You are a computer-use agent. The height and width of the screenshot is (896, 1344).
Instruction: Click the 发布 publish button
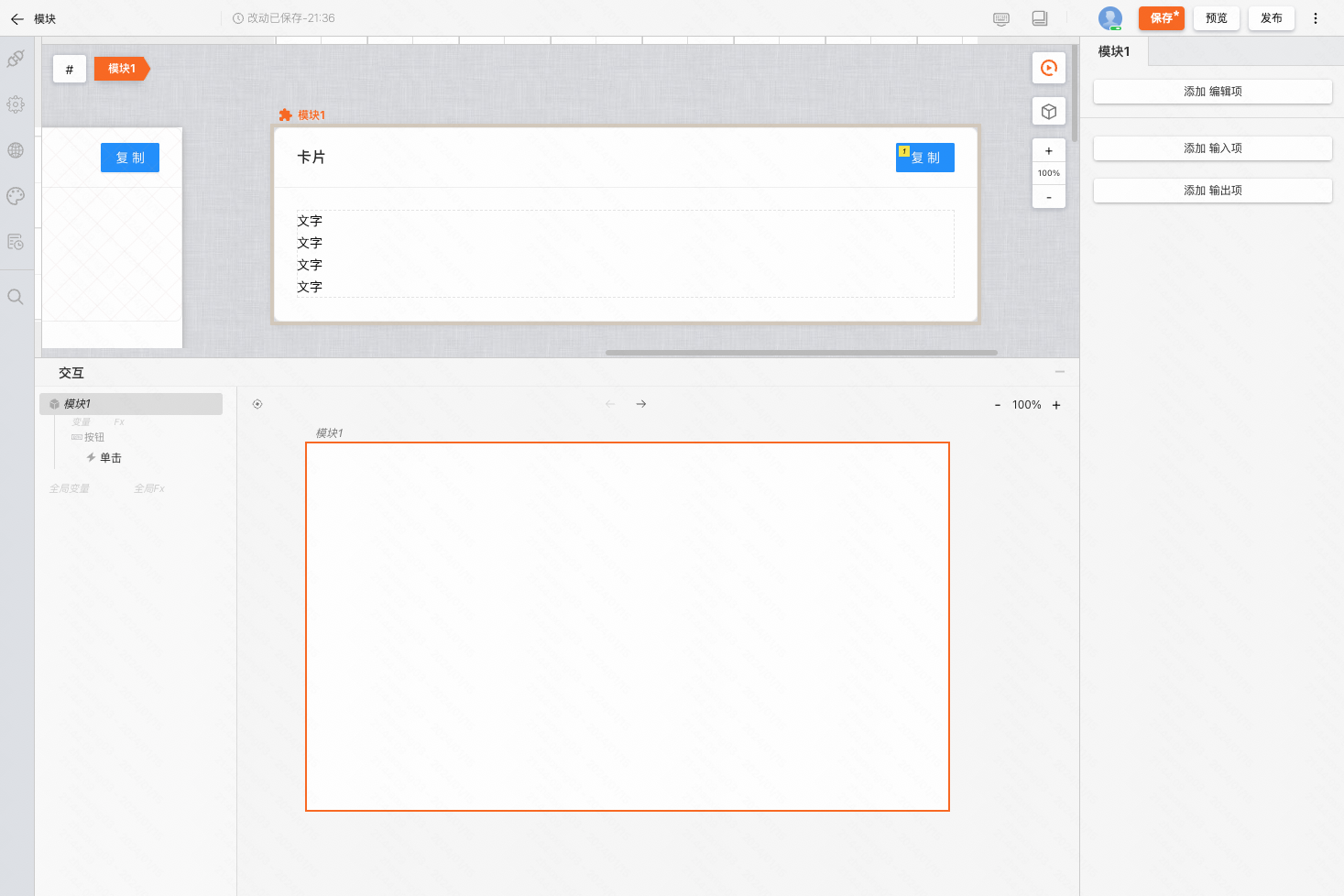(x=1272, y=18)
